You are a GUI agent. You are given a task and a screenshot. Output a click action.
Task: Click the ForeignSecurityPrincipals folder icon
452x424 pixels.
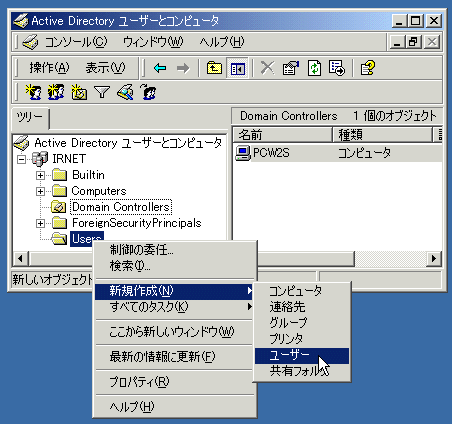[60, 223]
